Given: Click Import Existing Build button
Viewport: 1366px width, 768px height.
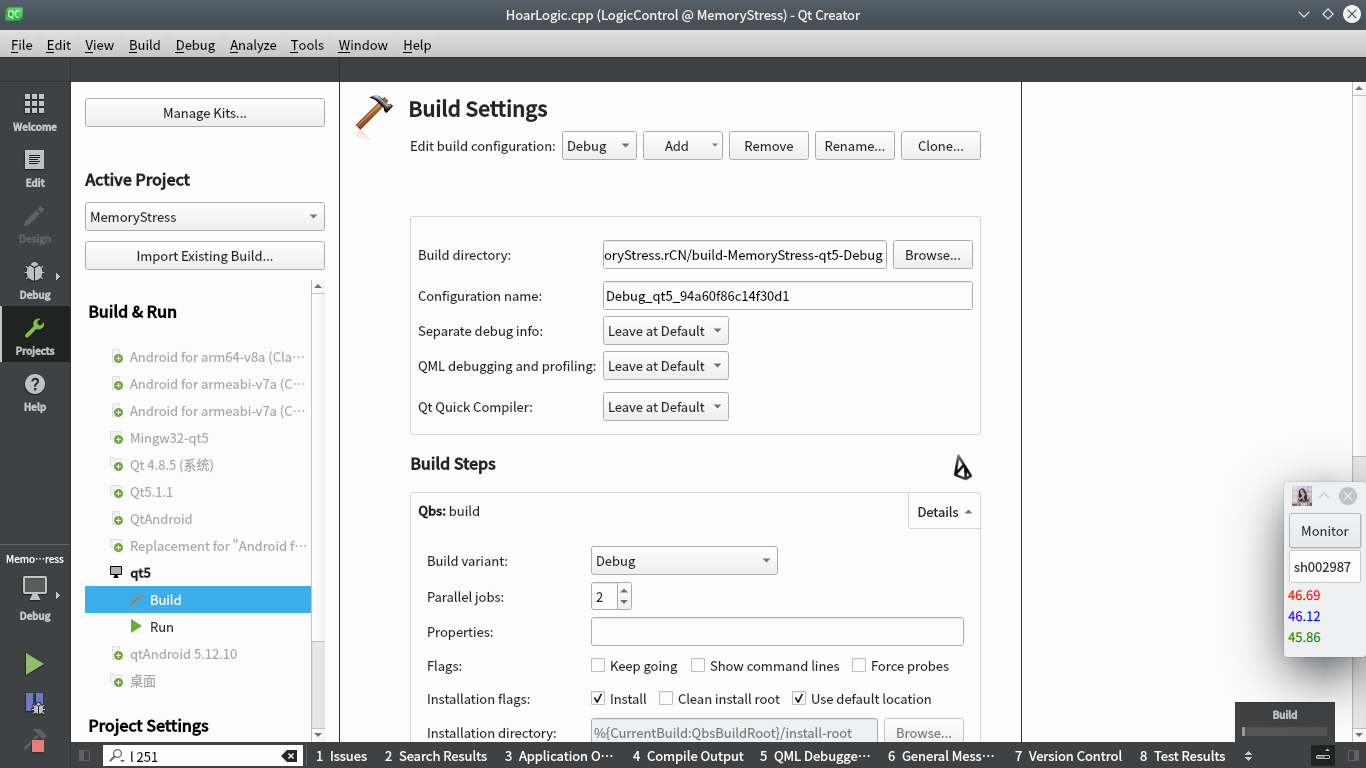Looking at the screenshot, I should tap(205, 256).
